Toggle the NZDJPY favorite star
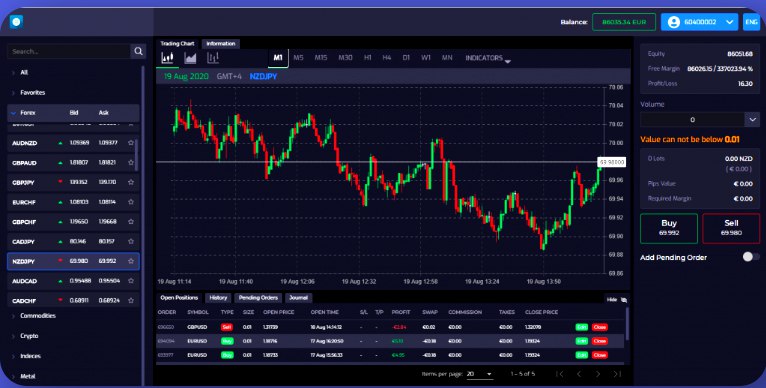Image resolution: width=766 pixels, height=388 pixels. tap(130, 261)
